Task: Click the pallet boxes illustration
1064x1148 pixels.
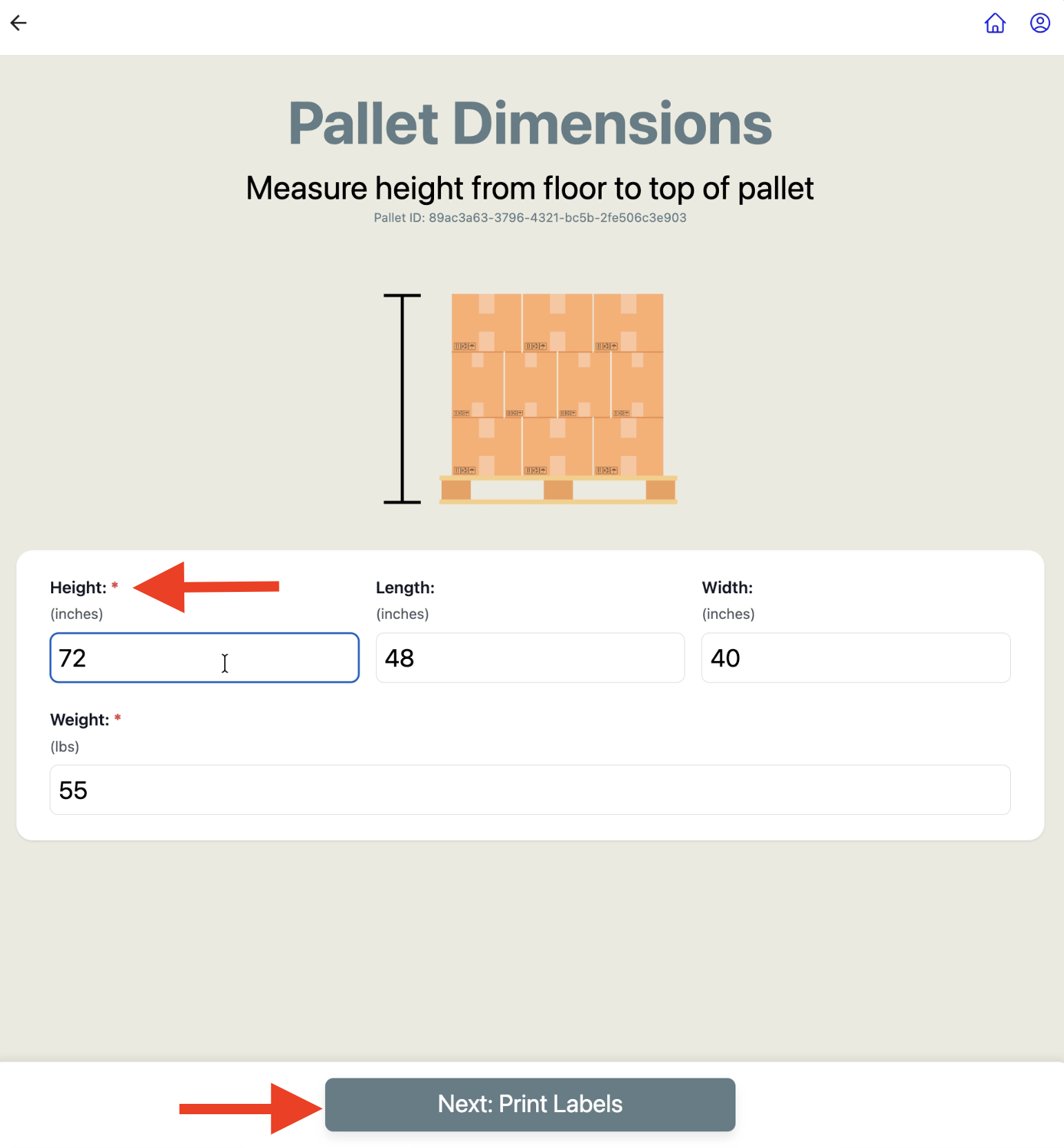Action: pyautogui.click(x=558, y=385)
